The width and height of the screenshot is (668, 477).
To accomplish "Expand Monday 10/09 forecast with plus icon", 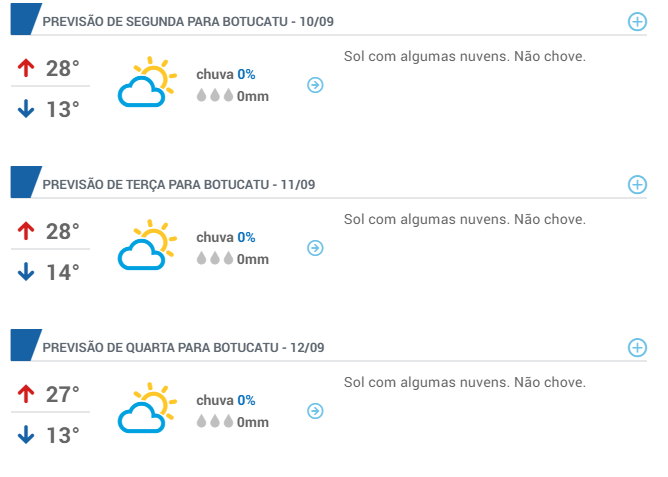I will click(x=637, y=22).
